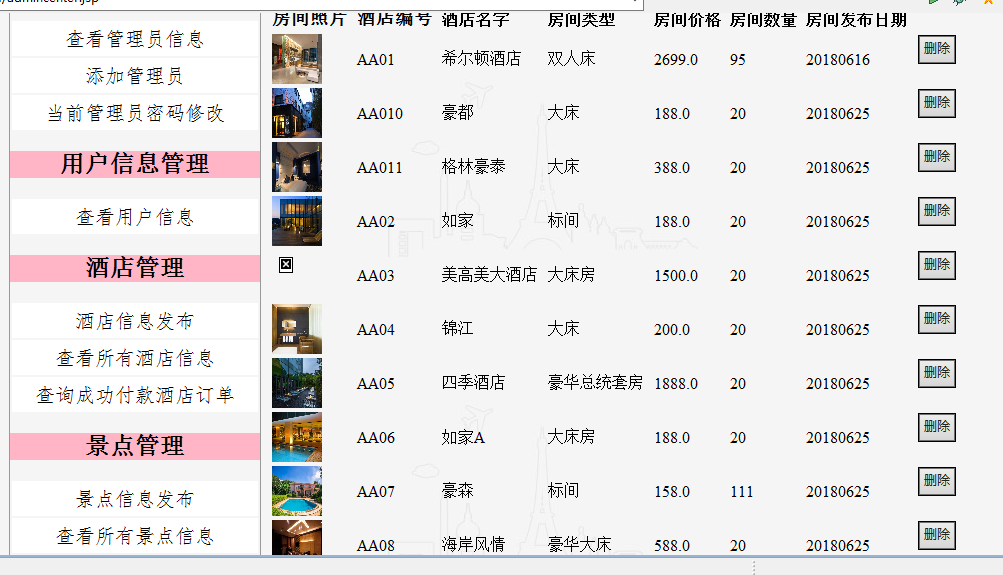The image size is (1003, 575).
Task: Select room type 双人床
Action: pos(571,59)
